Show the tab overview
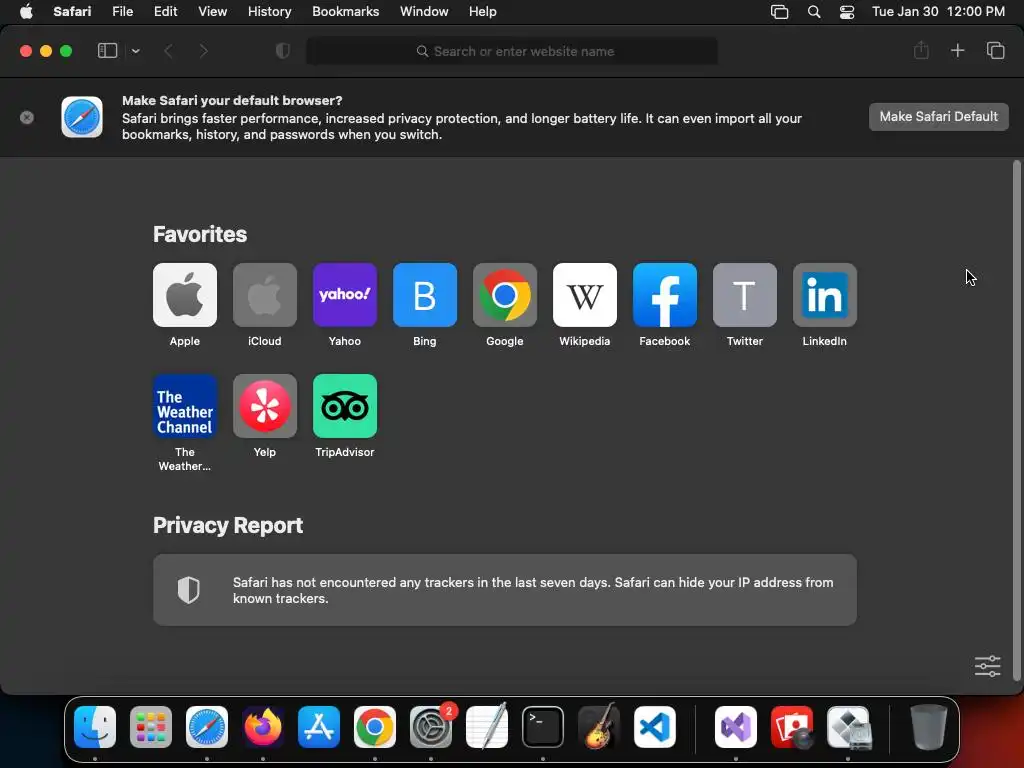This screenshot has height=768, width=1024. [995, 50]
